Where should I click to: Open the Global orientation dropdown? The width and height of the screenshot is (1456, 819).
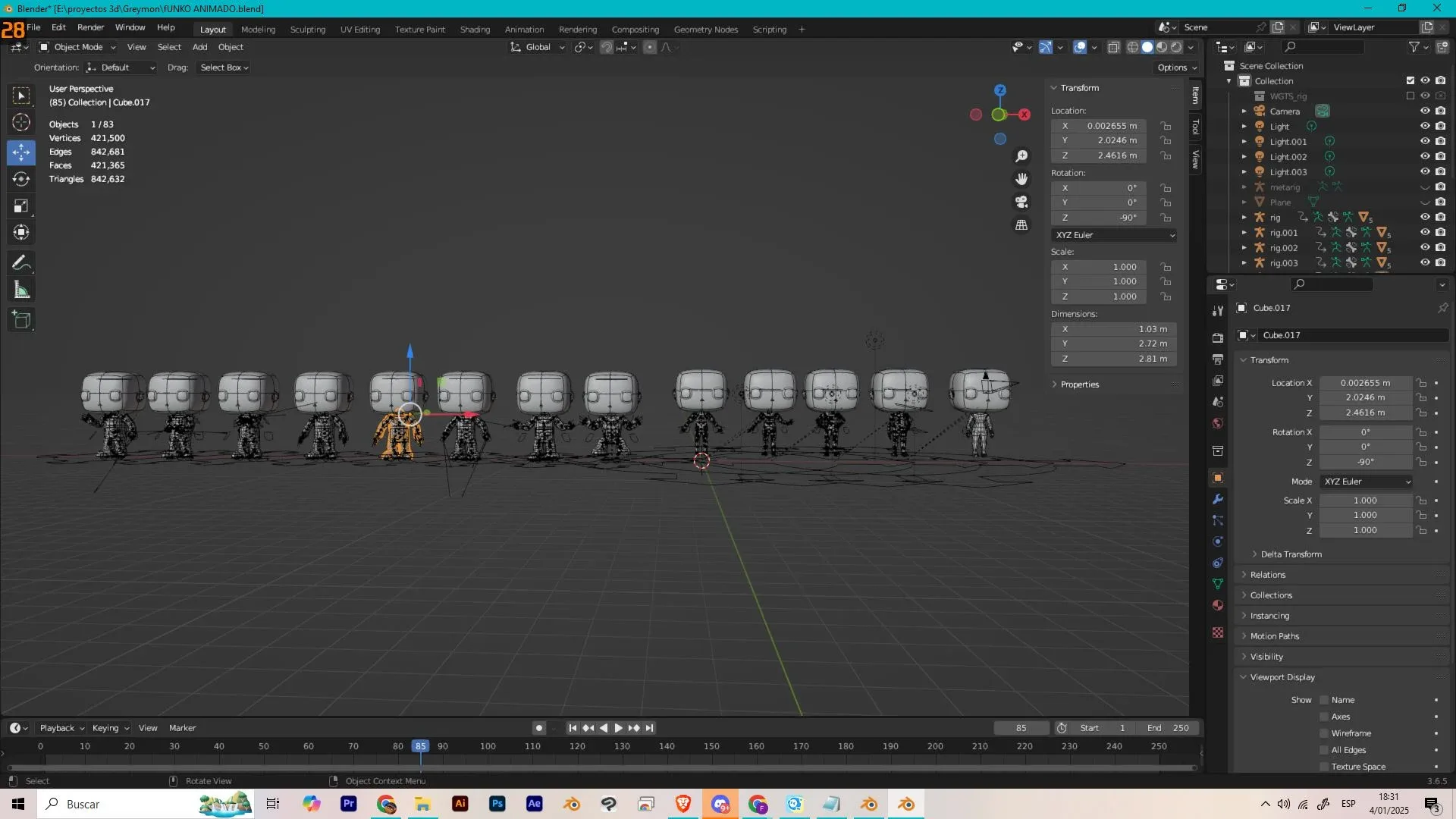point(538,47)
